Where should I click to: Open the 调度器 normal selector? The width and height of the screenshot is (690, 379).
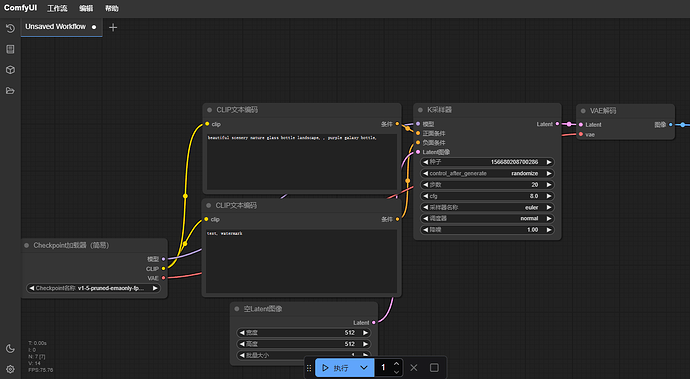pos(487,218)
